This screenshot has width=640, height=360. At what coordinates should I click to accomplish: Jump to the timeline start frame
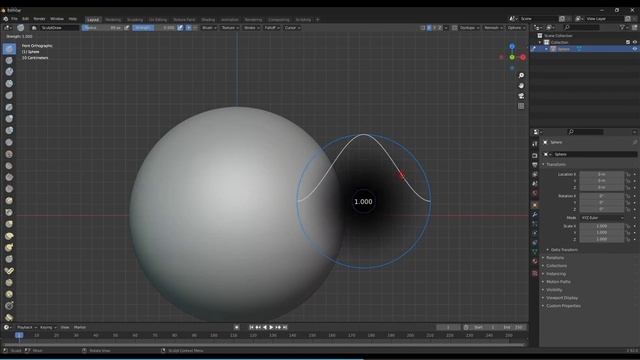pos(251,327)
